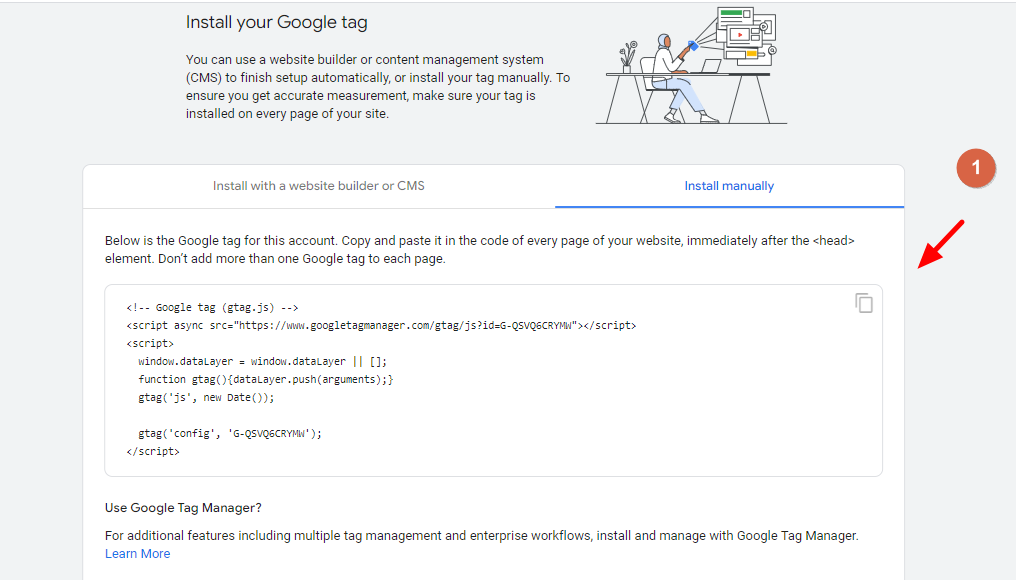Viewport: 1016px width, 580px height.
Task: Click the Use Google Tag Manager? heading
Action: click(x=183, y=507)
